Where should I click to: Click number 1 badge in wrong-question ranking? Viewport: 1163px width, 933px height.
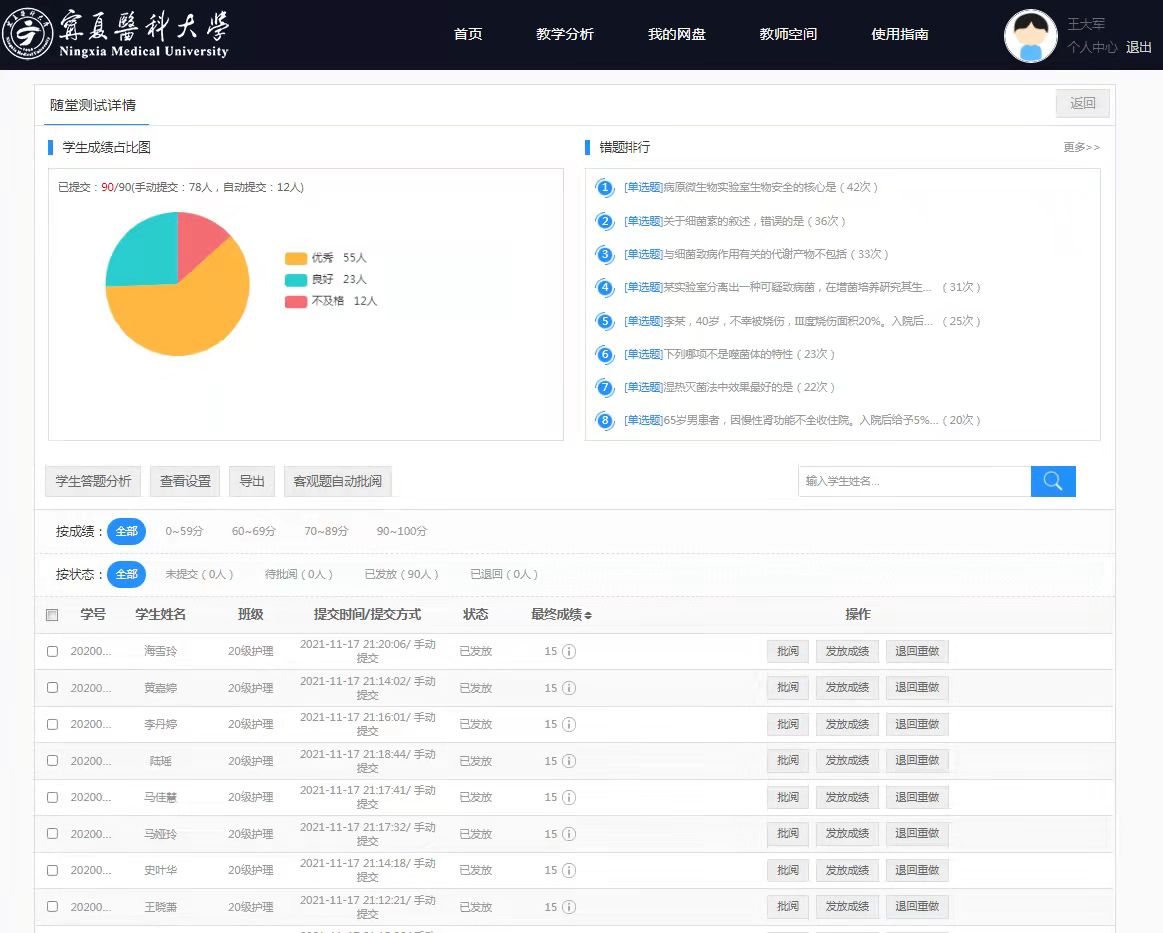pyautogui.click(x=604, y=187)
